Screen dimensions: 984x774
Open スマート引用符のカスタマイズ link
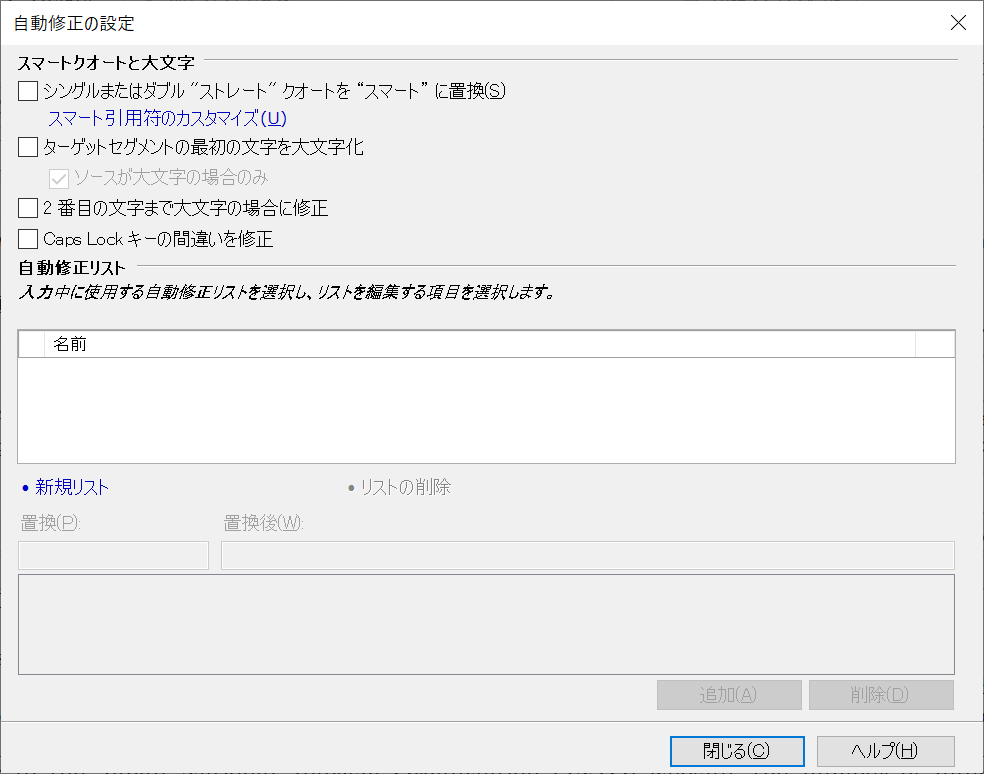(167, 119)
